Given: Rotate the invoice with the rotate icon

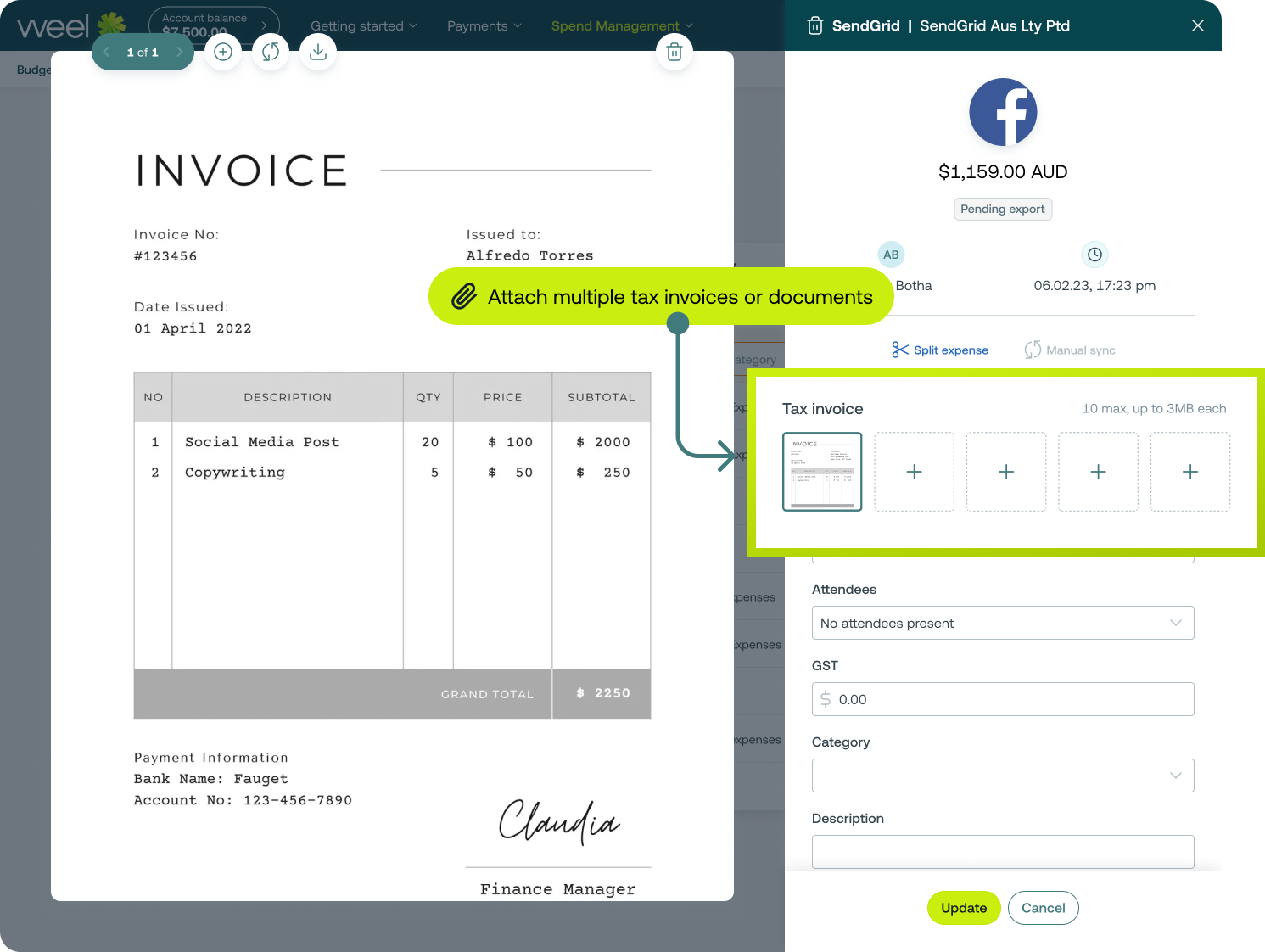Looking at the screenshot, I should pos(271,53).
